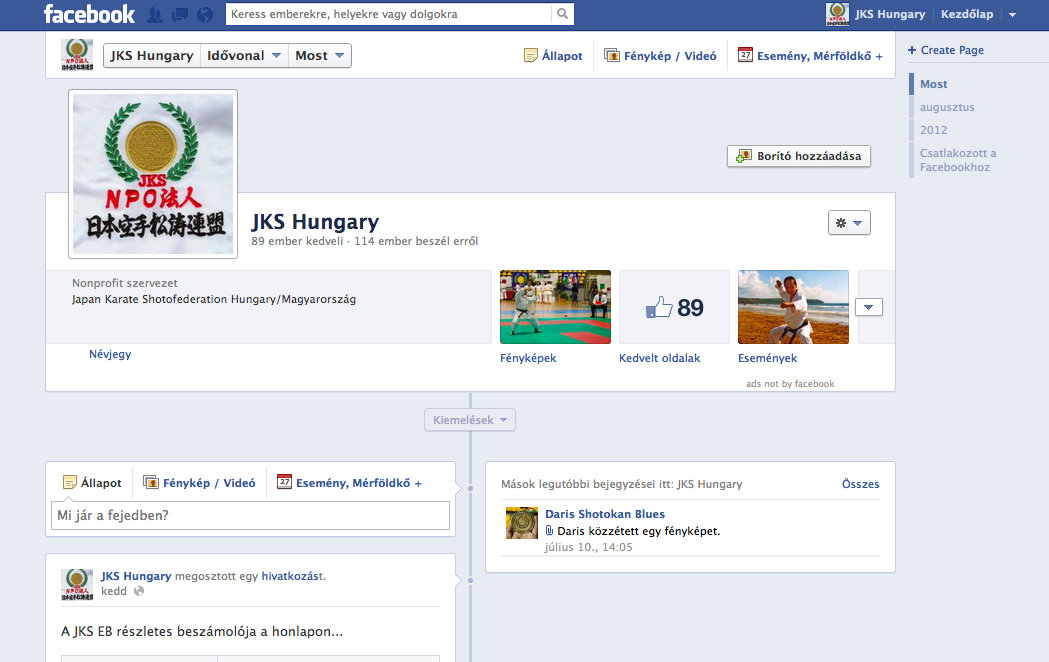Click the gear settings button on the page
Image resolution: width=1049 pixels, height=662 pixels.
[849, 223]
